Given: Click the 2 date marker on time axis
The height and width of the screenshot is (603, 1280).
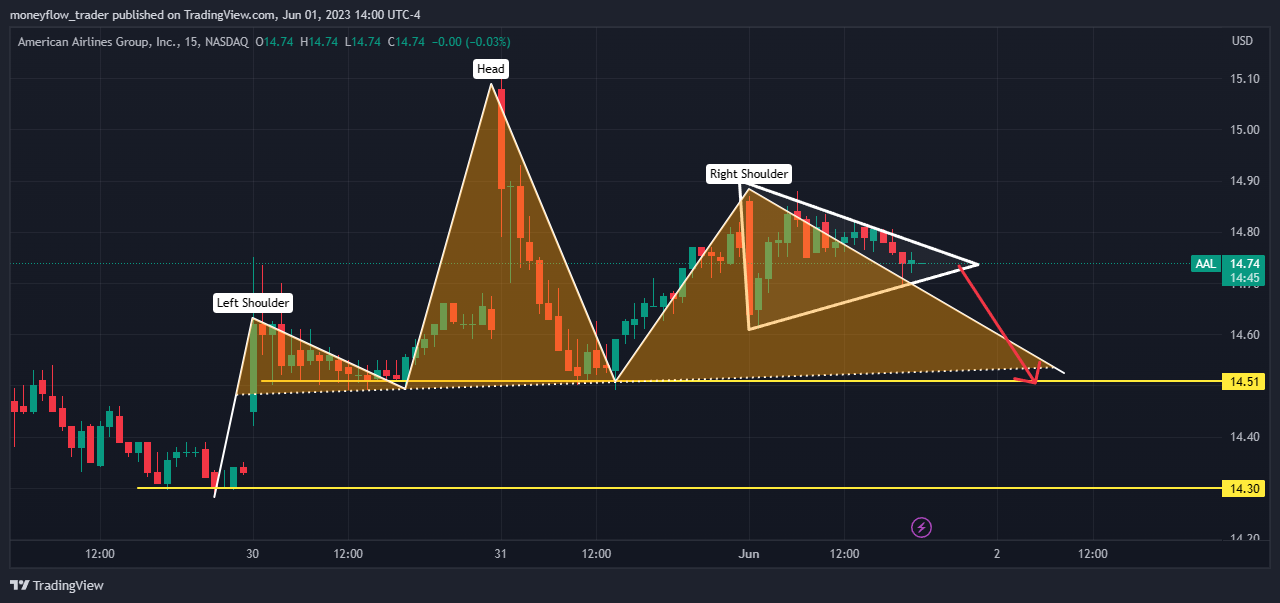Looking at the screenshot, I should click(997, 553).
